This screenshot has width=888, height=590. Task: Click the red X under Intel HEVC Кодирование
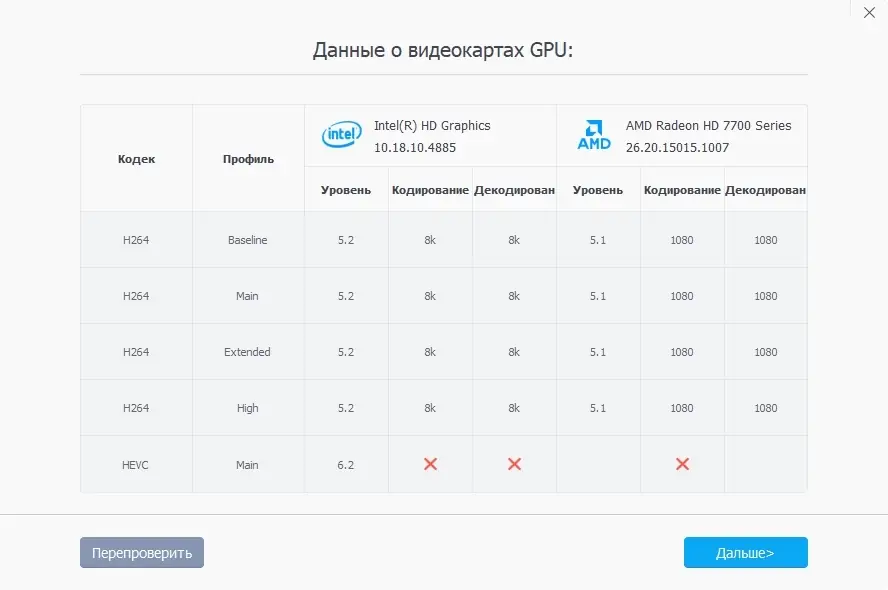(430, 464)
